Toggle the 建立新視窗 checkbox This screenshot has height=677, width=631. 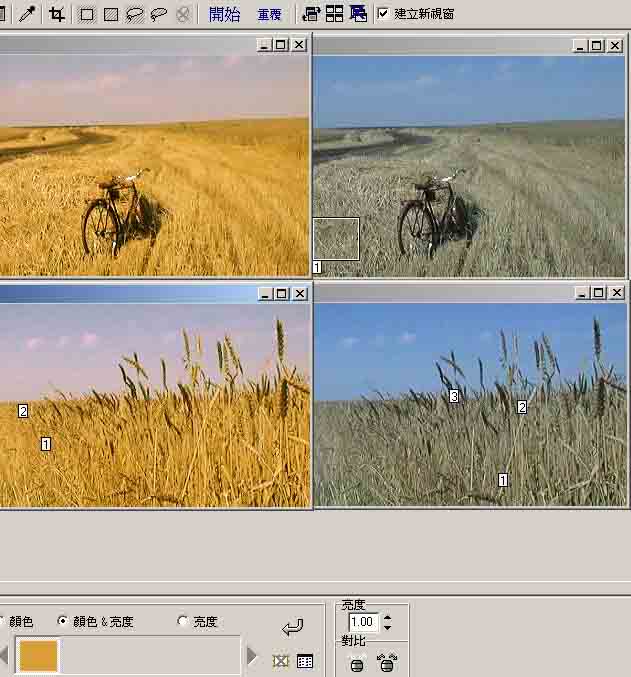click(383, 14)
